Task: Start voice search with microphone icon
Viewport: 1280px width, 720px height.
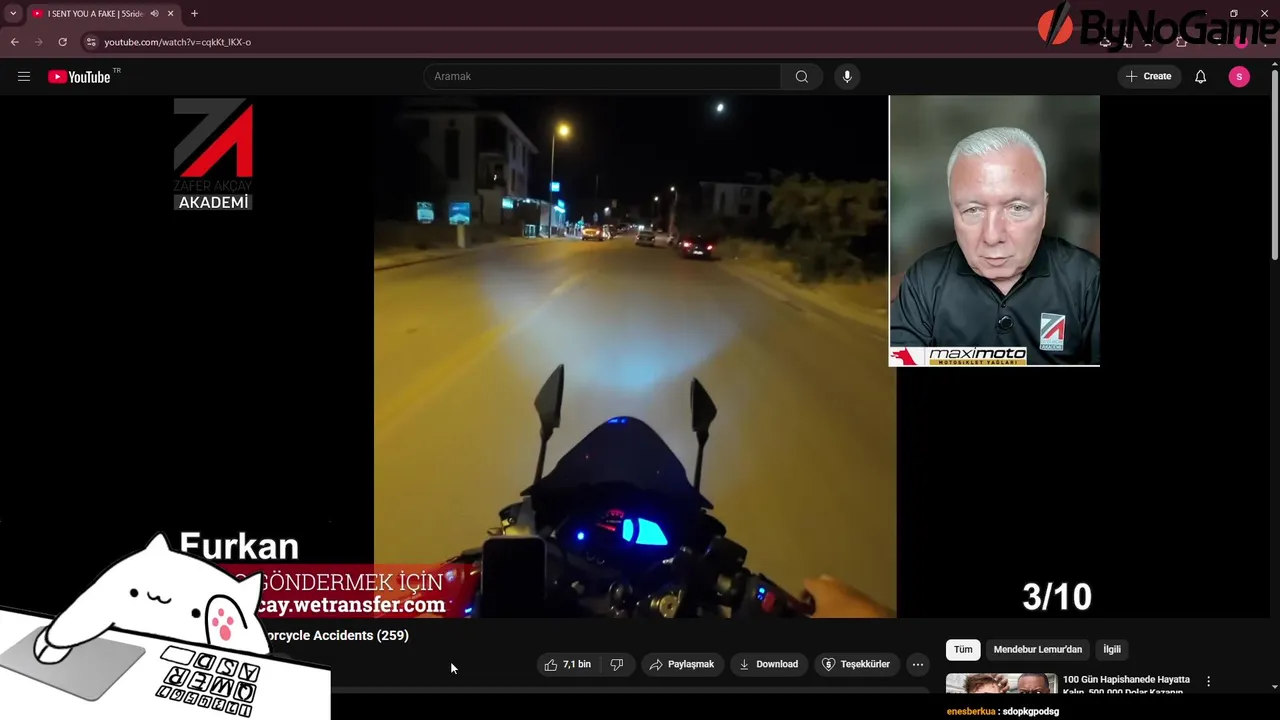Action: (x=847, y=77)
